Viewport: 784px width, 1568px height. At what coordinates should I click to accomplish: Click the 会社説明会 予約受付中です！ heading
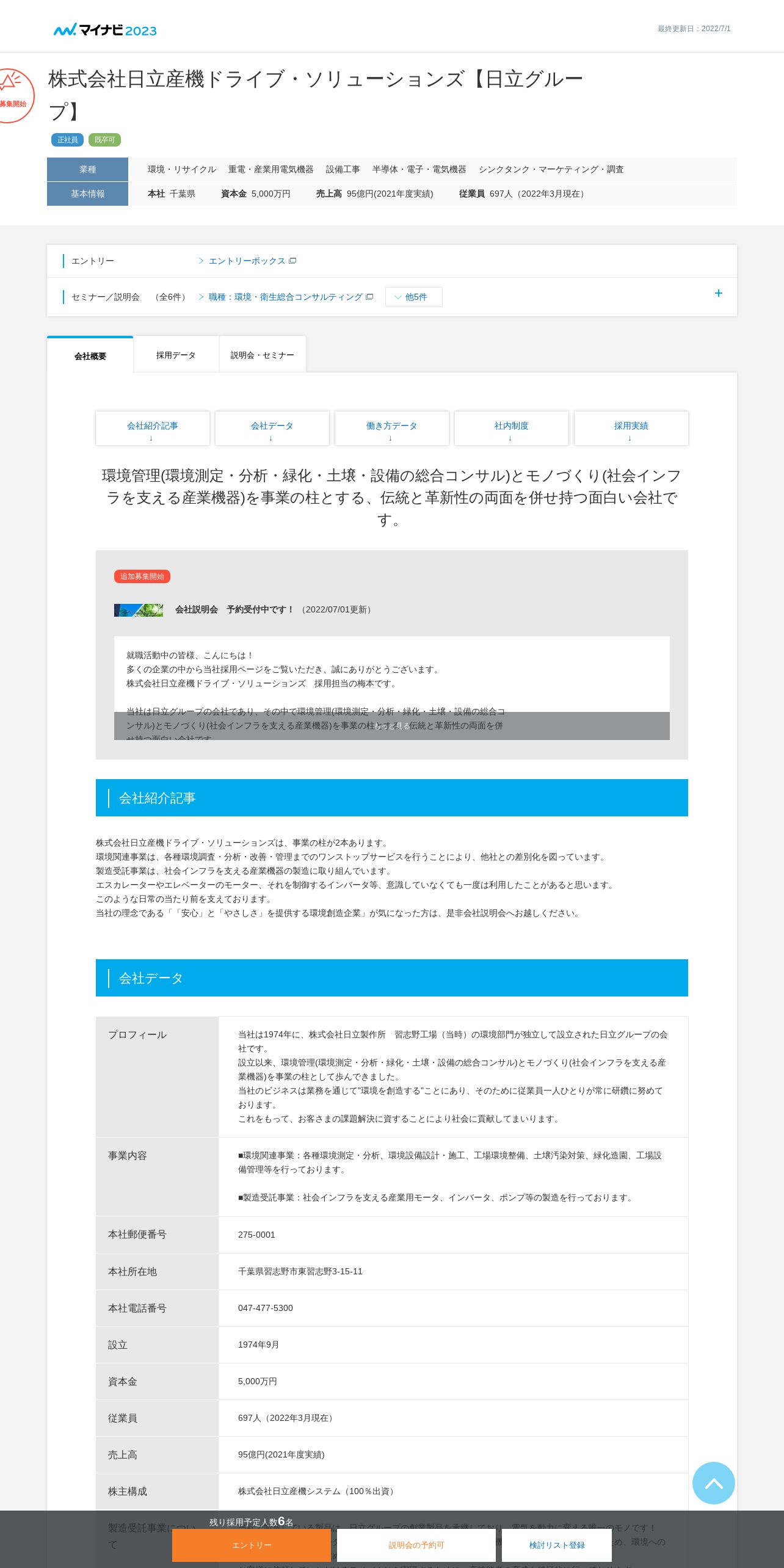coord(234,609)
